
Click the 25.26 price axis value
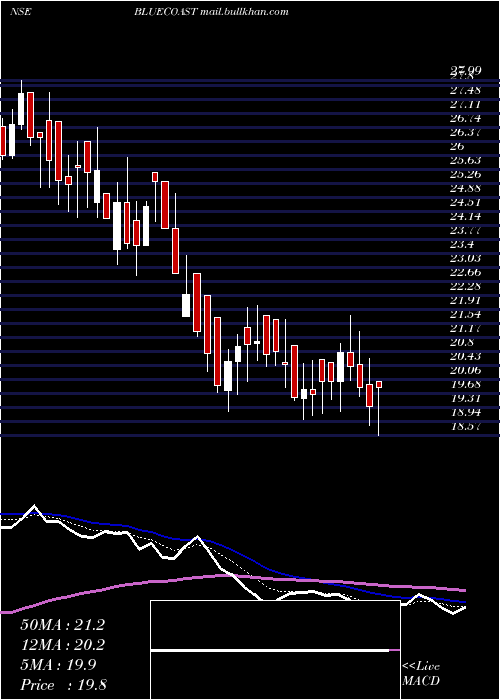(466, 175)
